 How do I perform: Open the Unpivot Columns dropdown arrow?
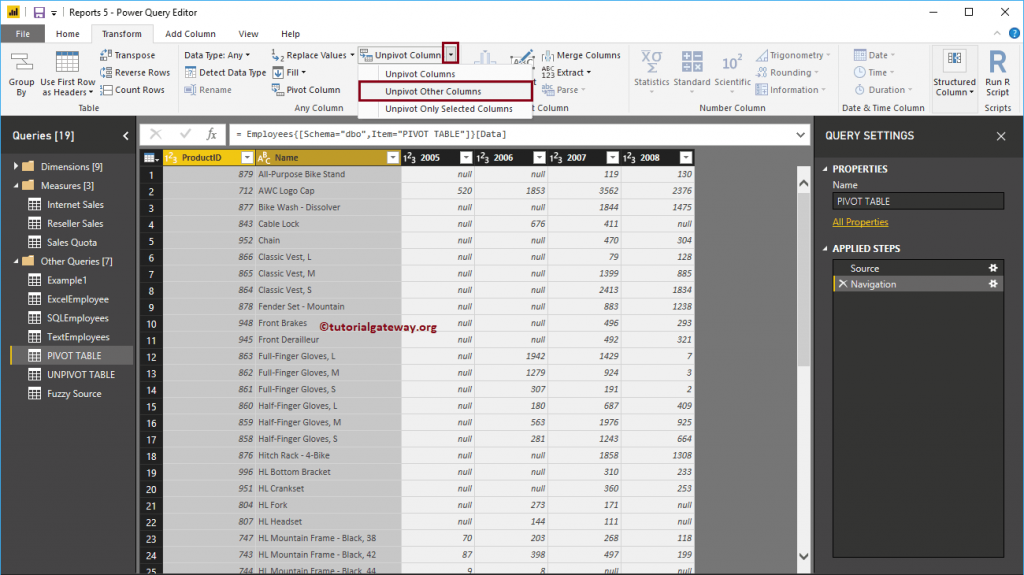tap(451, 55)
